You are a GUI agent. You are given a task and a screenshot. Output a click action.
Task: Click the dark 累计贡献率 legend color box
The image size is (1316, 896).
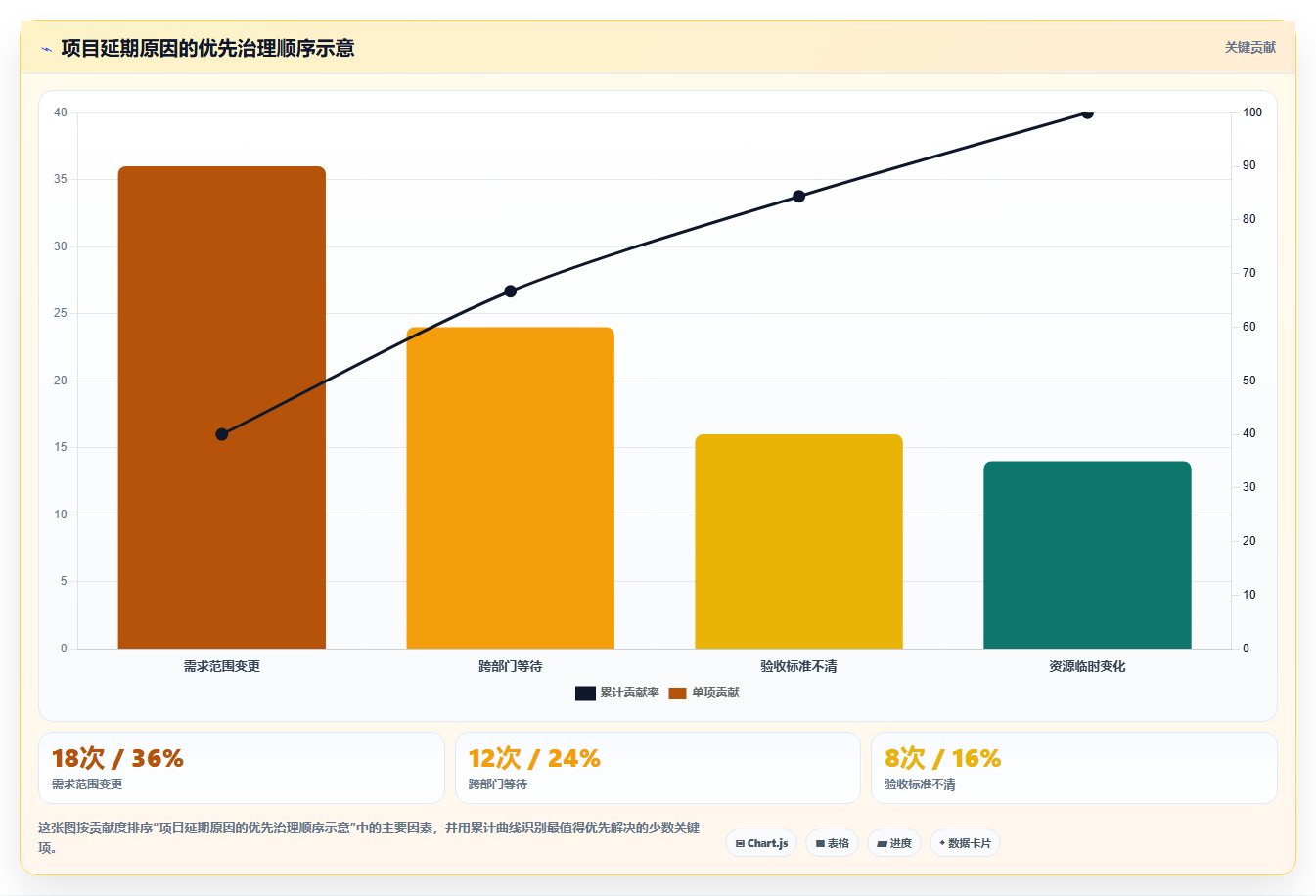(x=585, y=694)
